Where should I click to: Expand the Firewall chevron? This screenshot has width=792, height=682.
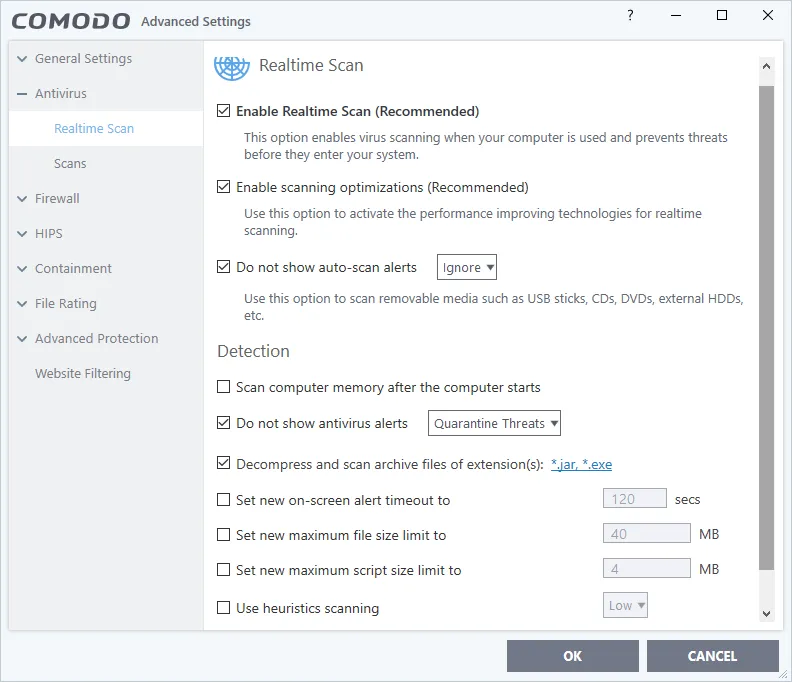22,199
